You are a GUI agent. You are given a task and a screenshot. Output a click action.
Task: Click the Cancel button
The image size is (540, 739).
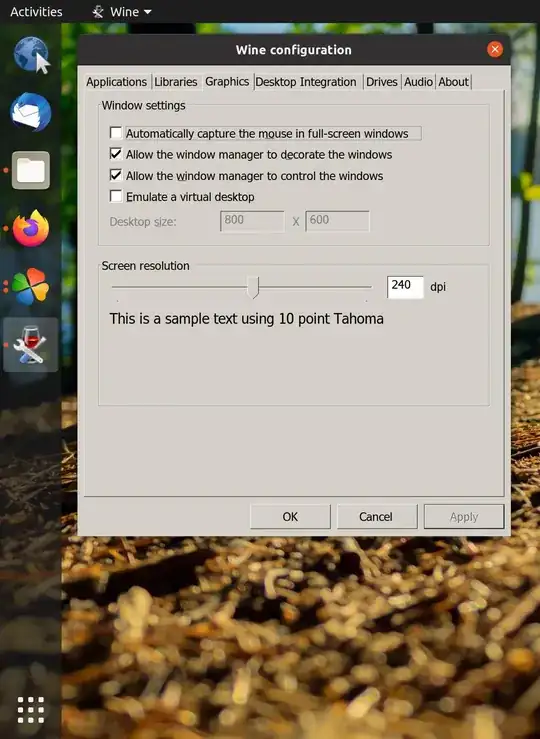tap(377, 517)
